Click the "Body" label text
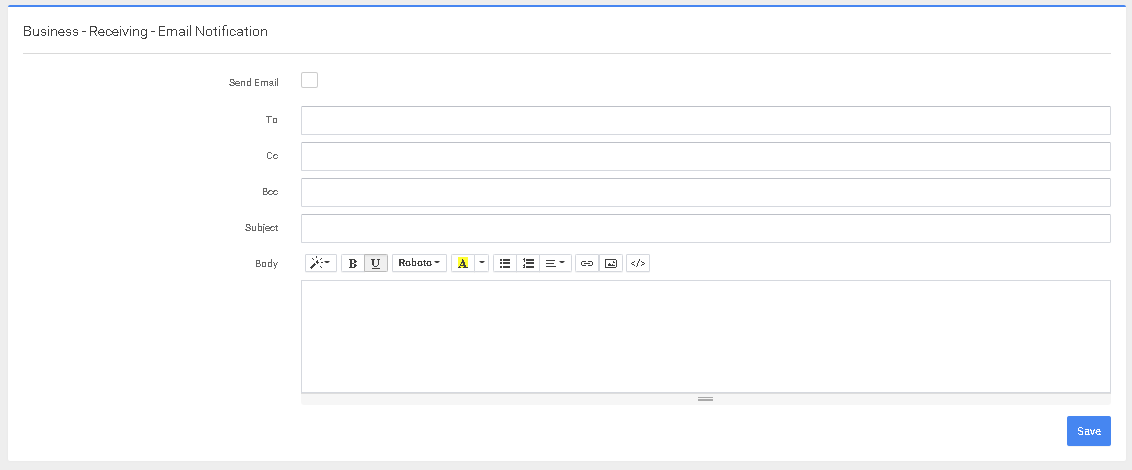The image size is (1132, 470). 266,264
